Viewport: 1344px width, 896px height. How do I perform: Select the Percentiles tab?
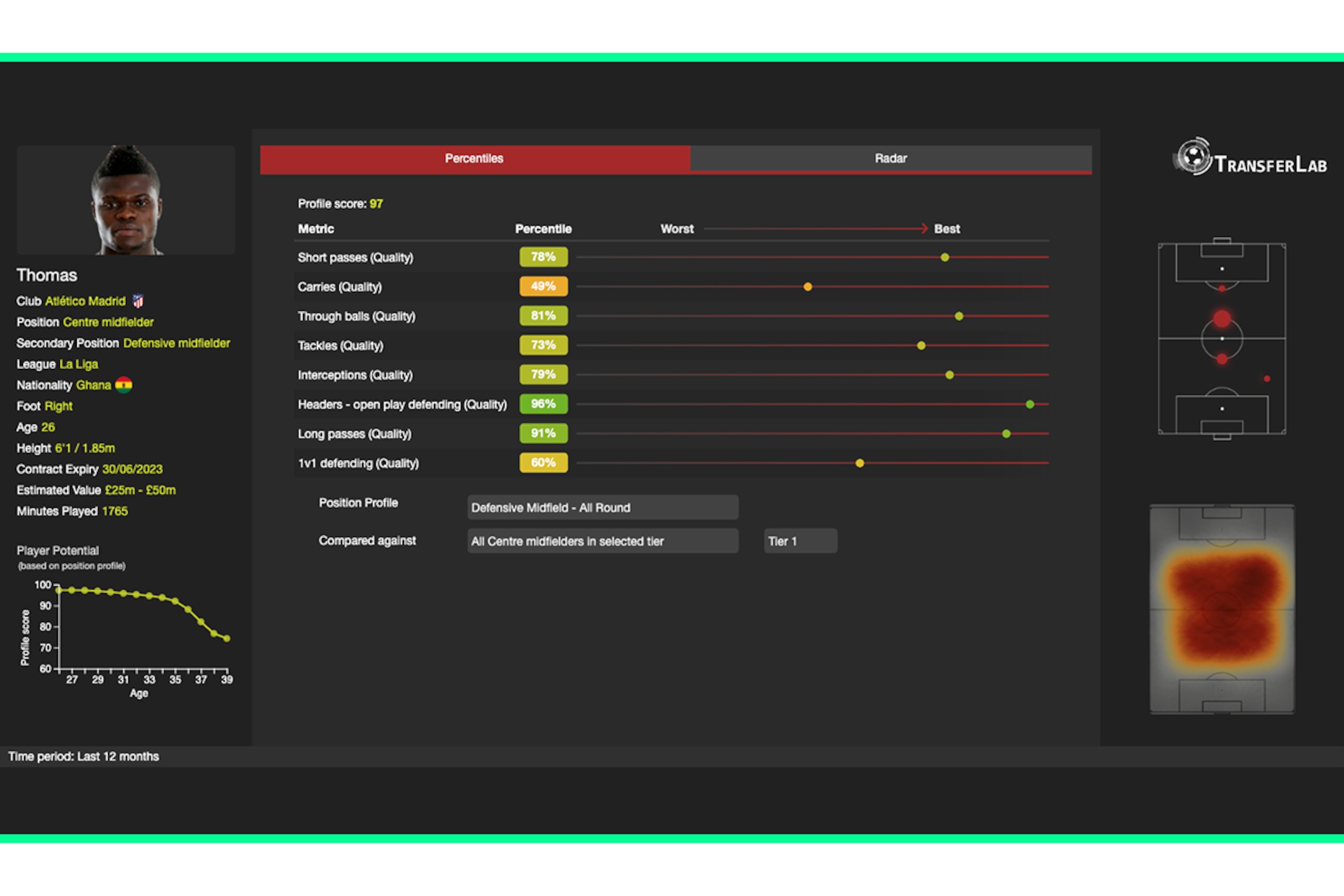(475, 159)
